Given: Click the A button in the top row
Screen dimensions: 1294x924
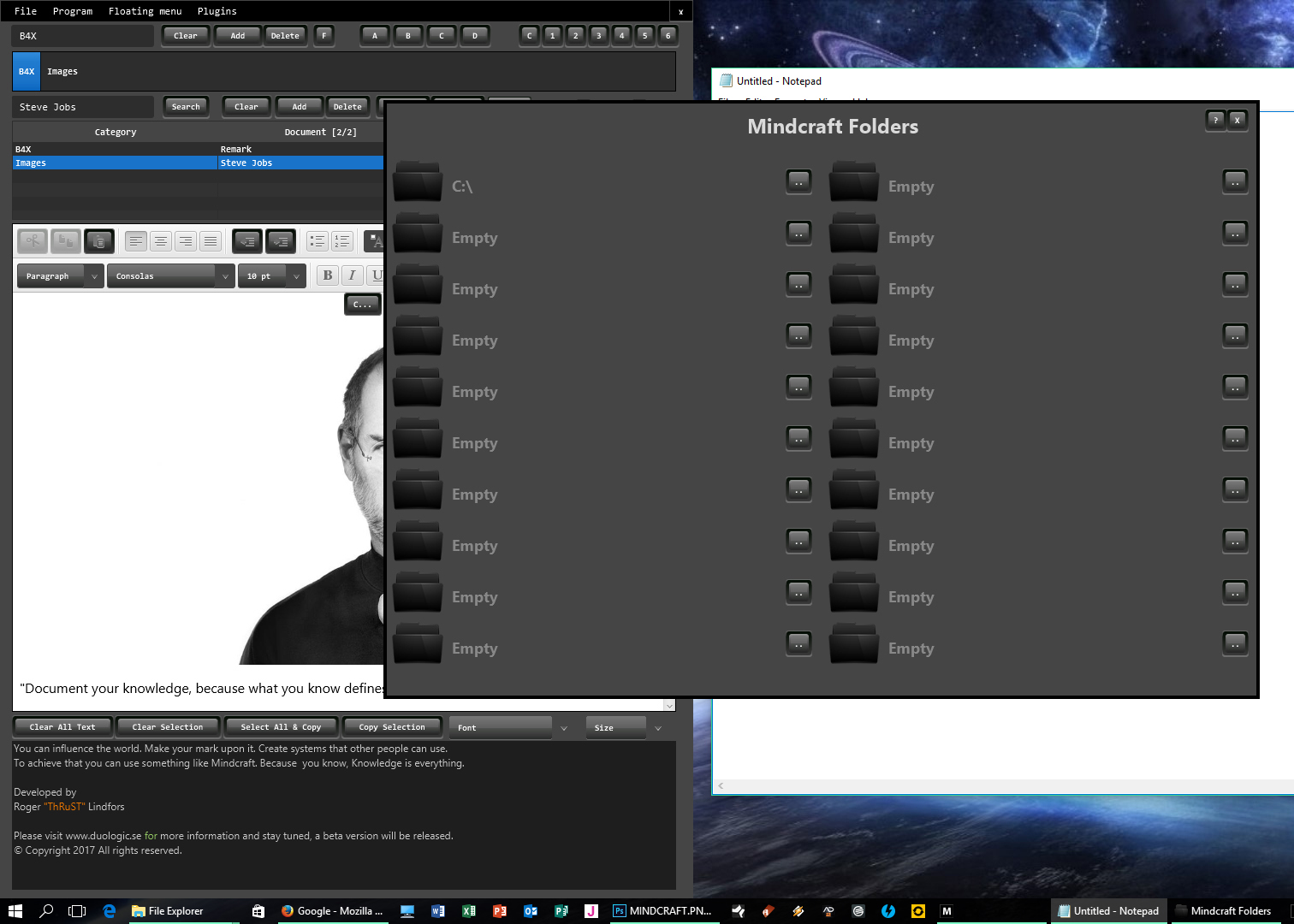Looking at the screenshot, I should click(375, 36).
